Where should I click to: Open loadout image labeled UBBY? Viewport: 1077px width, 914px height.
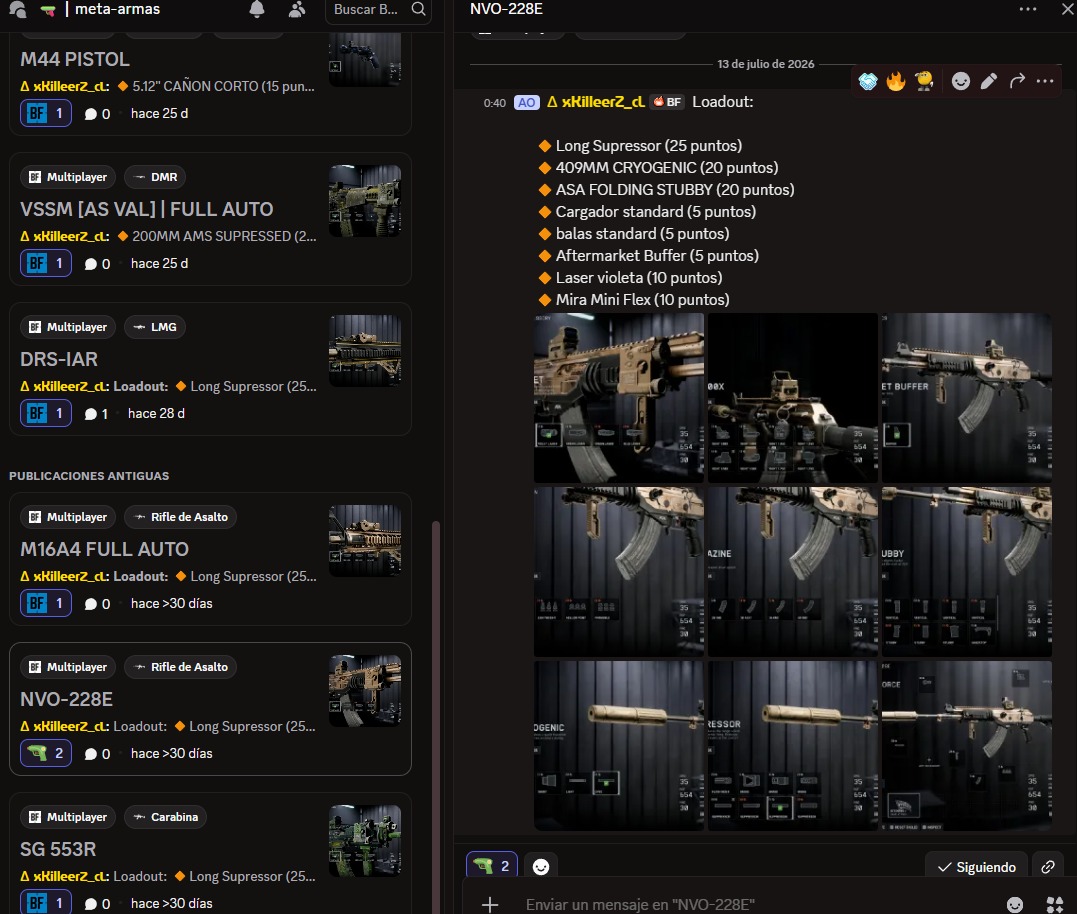966,571
